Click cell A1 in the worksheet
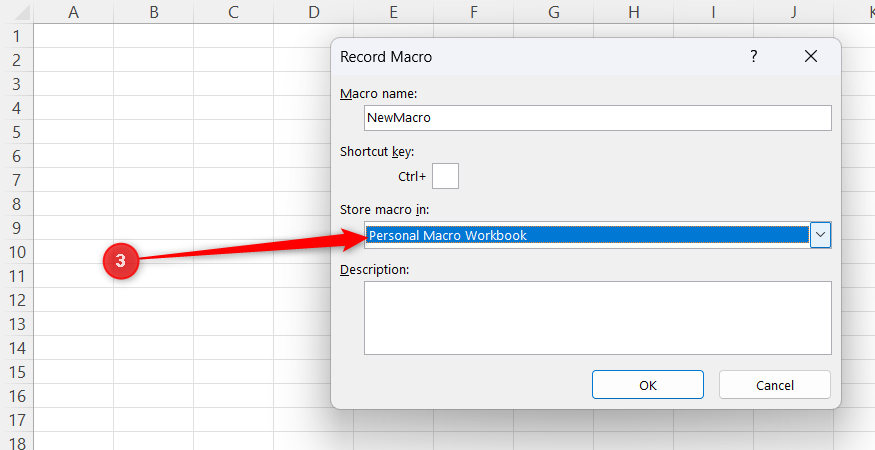Viewport: 875px width, 450px height. click(x=74, y=36)
